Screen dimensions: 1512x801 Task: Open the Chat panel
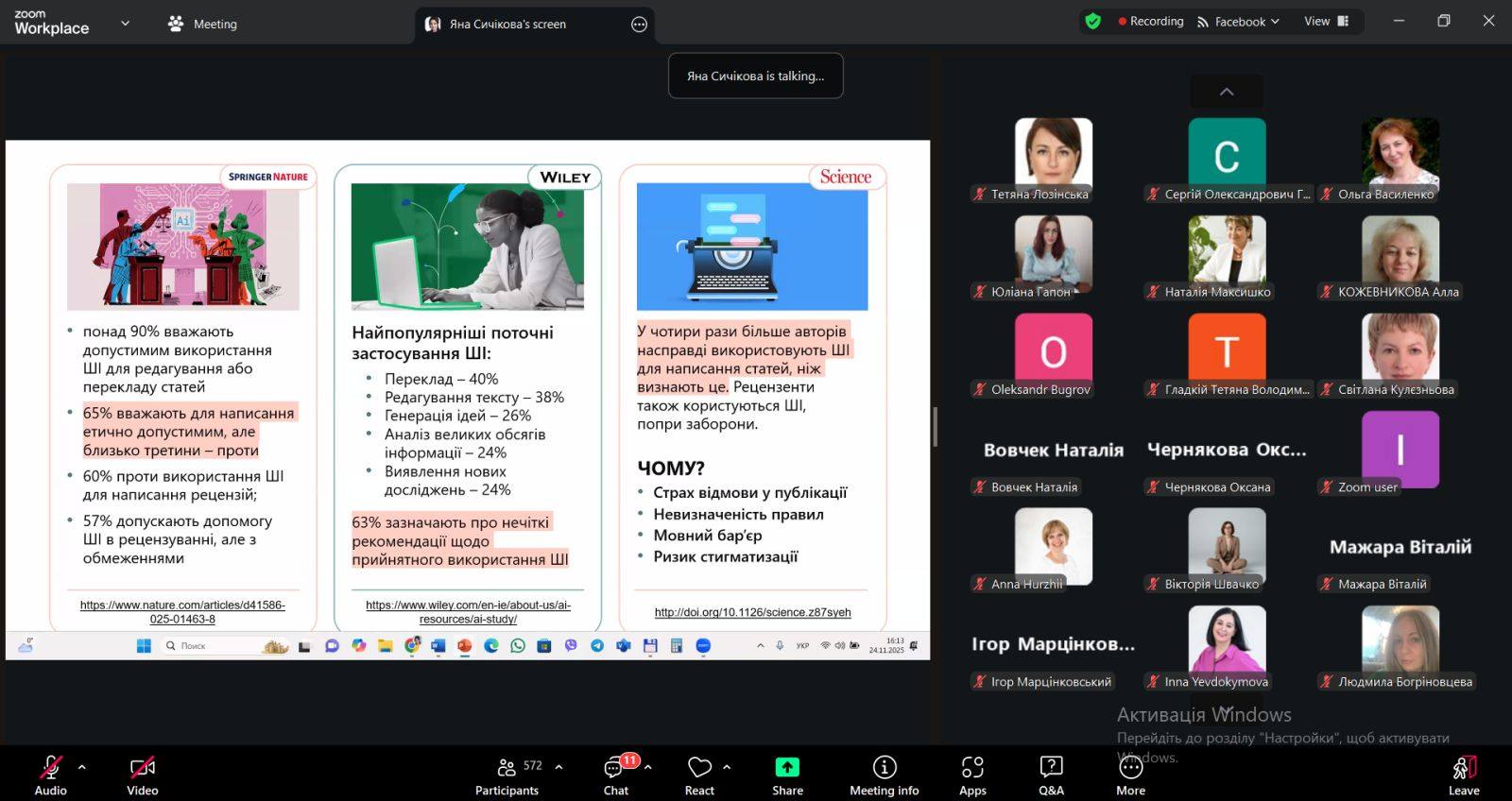pos(616,774)
